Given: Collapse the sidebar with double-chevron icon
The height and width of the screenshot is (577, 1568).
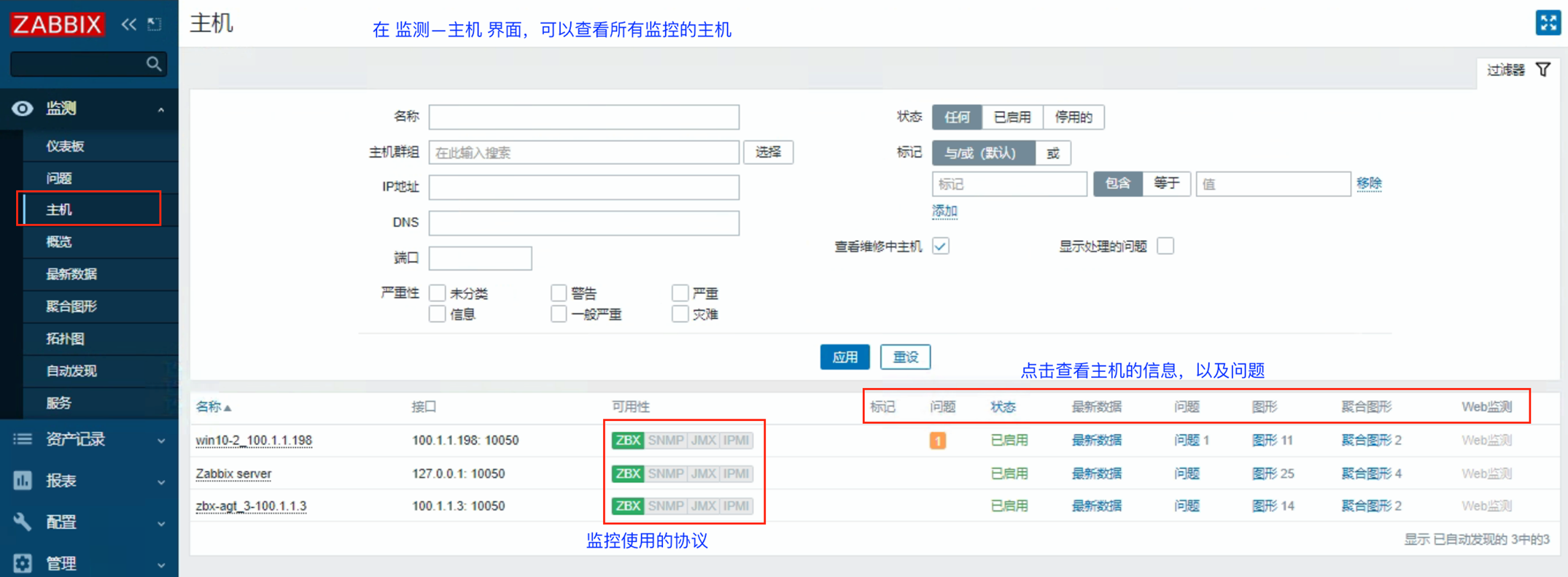Looking at the screenshot, I should pos(129,24).
